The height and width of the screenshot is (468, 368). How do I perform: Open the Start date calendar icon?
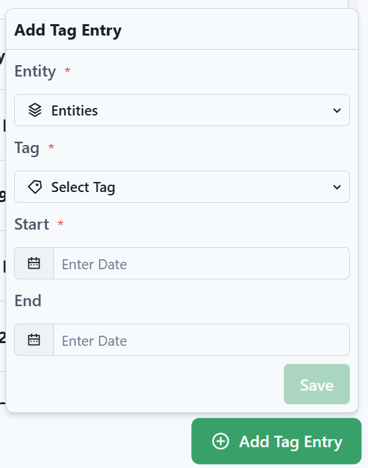[34, 263]
